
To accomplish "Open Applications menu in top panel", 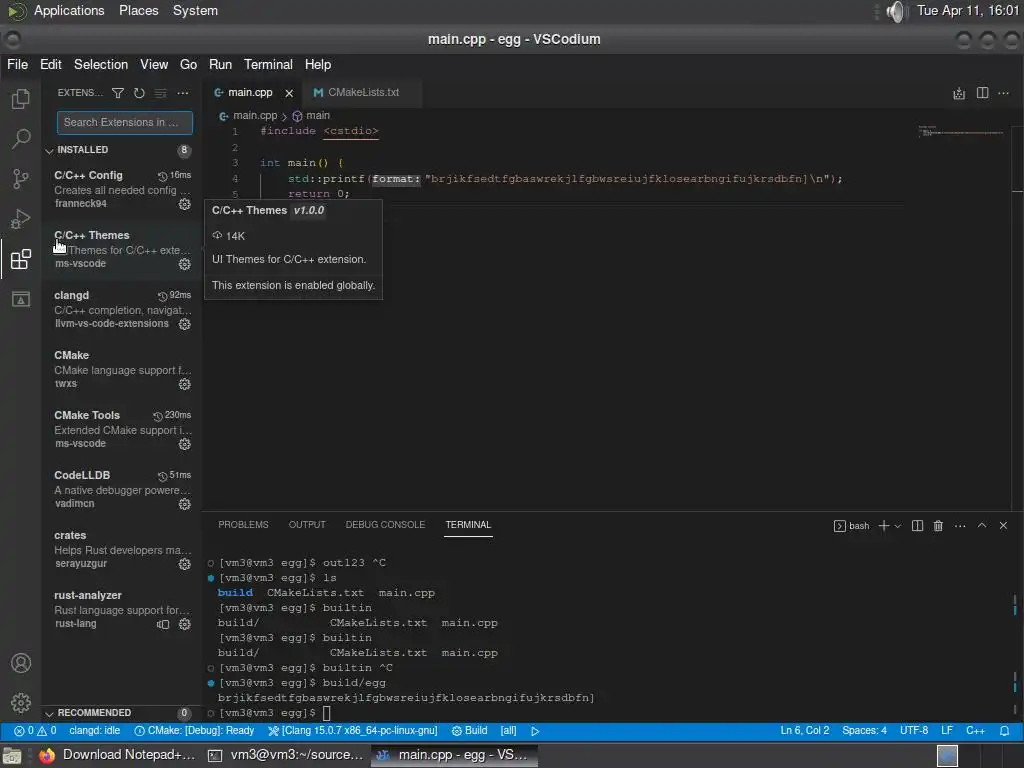I will [x=69, y=10].
